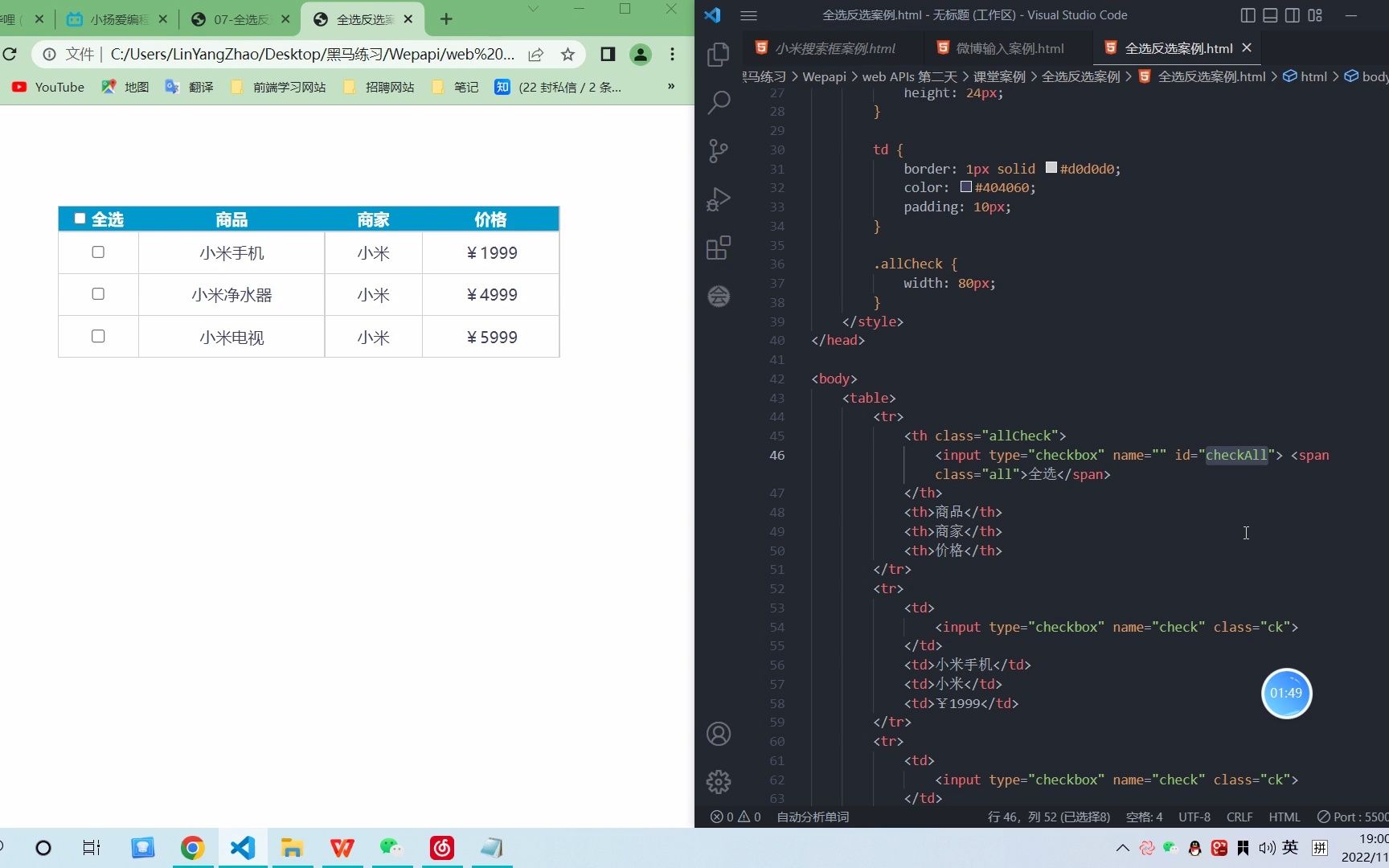Open a new Chrome tab
This screenshot has width=1389, height=868.
[x=446, y=18]
